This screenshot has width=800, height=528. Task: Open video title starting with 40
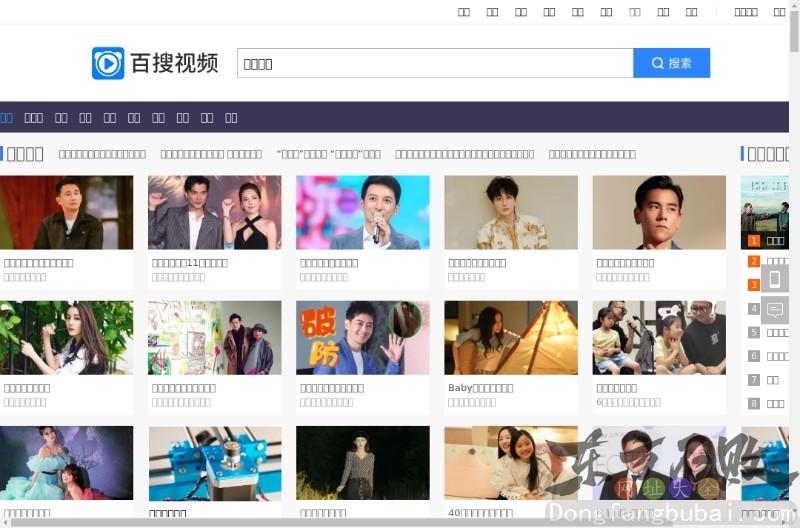coord(480,513)
